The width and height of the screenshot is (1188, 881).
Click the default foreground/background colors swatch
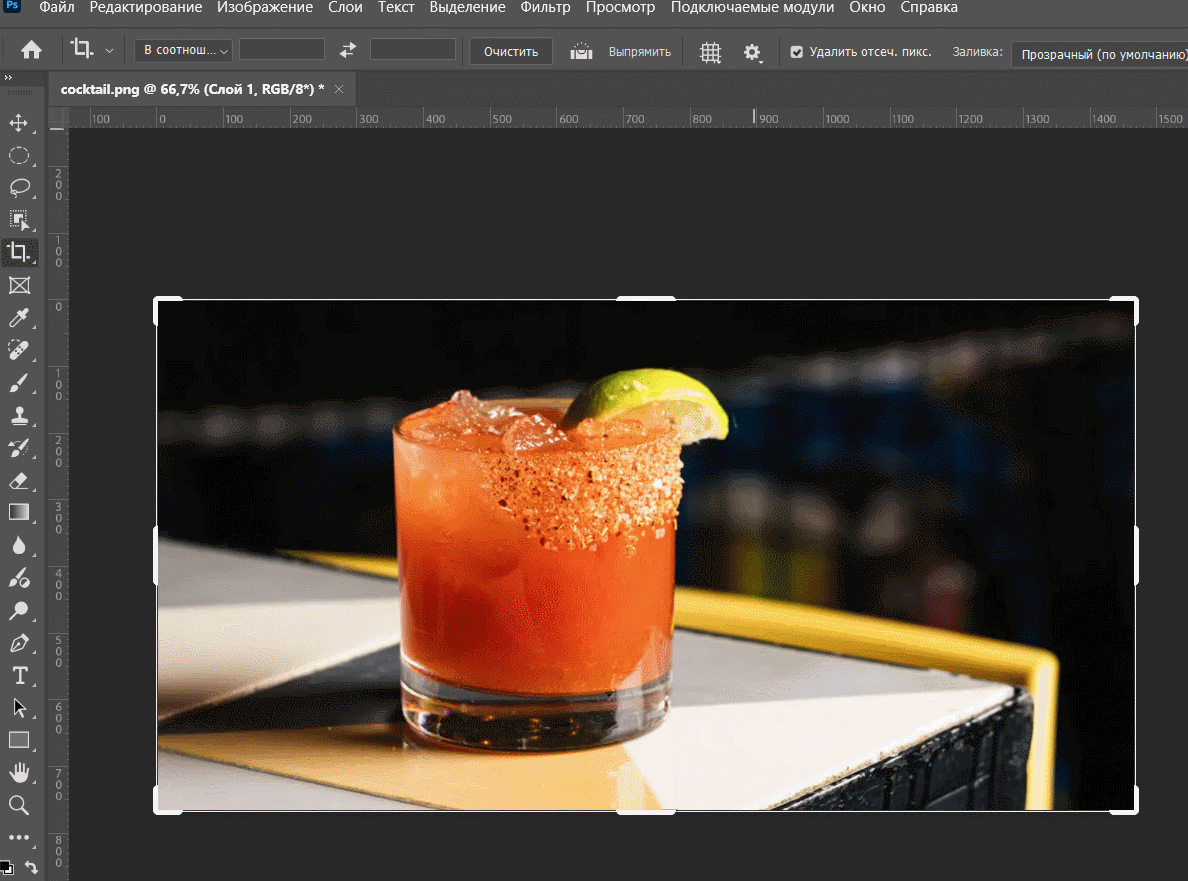pyautogui.click(x=6, y=868)
